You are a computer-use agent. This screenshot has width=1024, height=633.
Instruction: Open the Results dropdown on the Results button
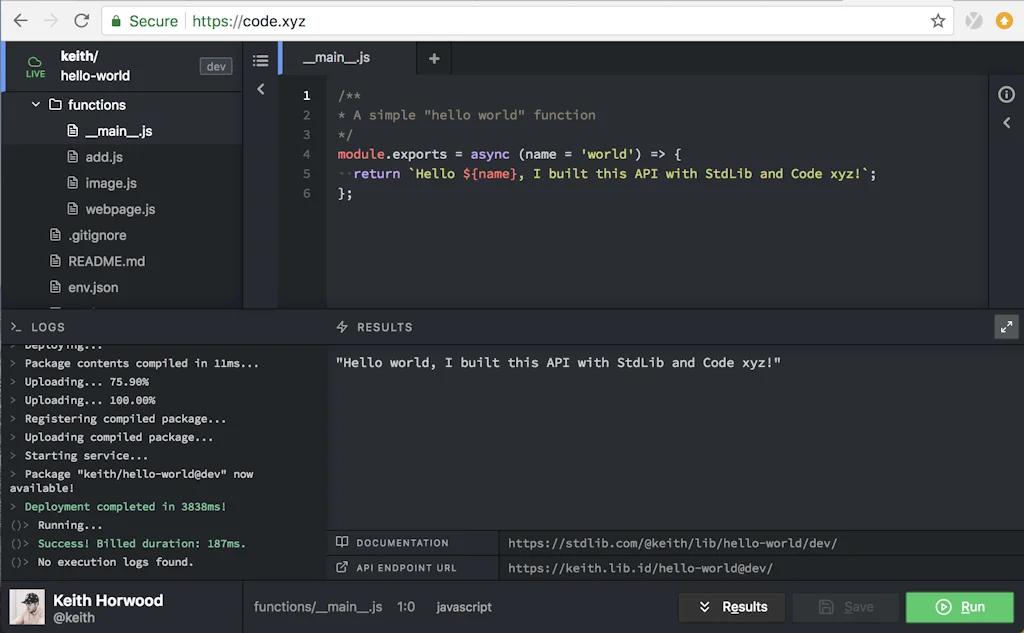point(706,607)
